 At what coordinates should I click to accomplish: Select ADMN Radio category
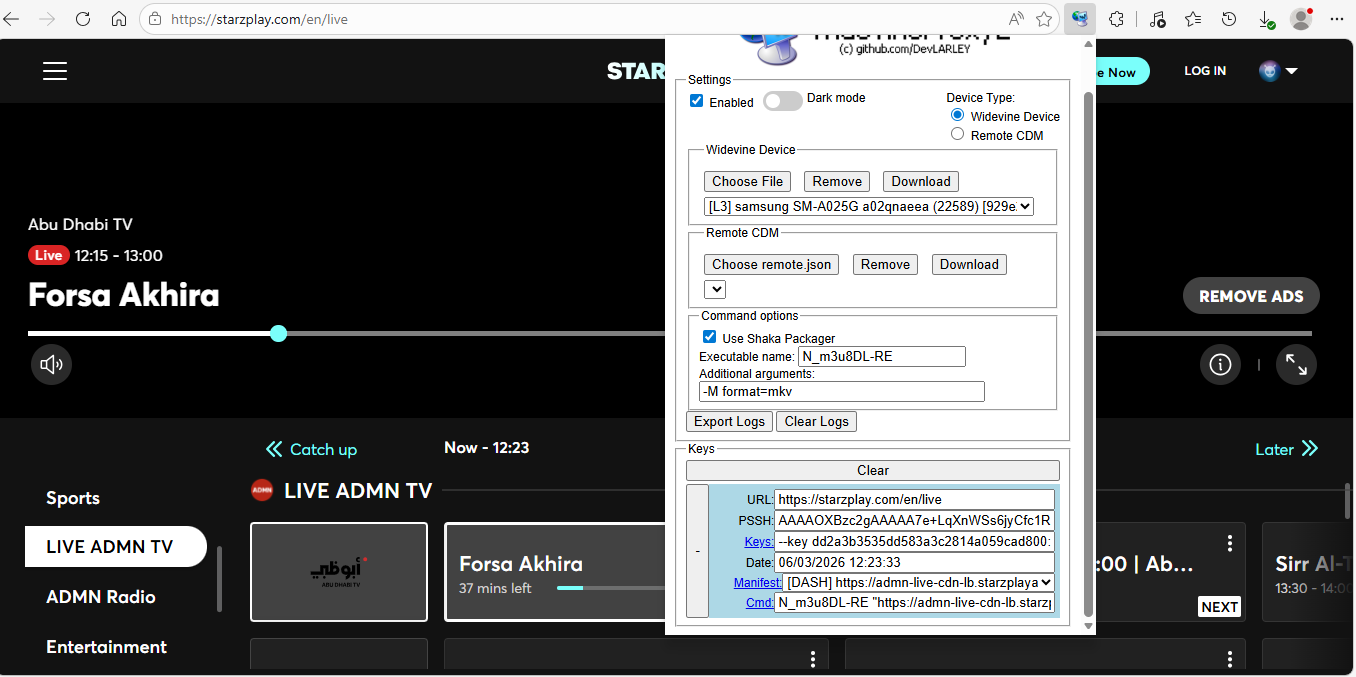[x=101, y=597]
